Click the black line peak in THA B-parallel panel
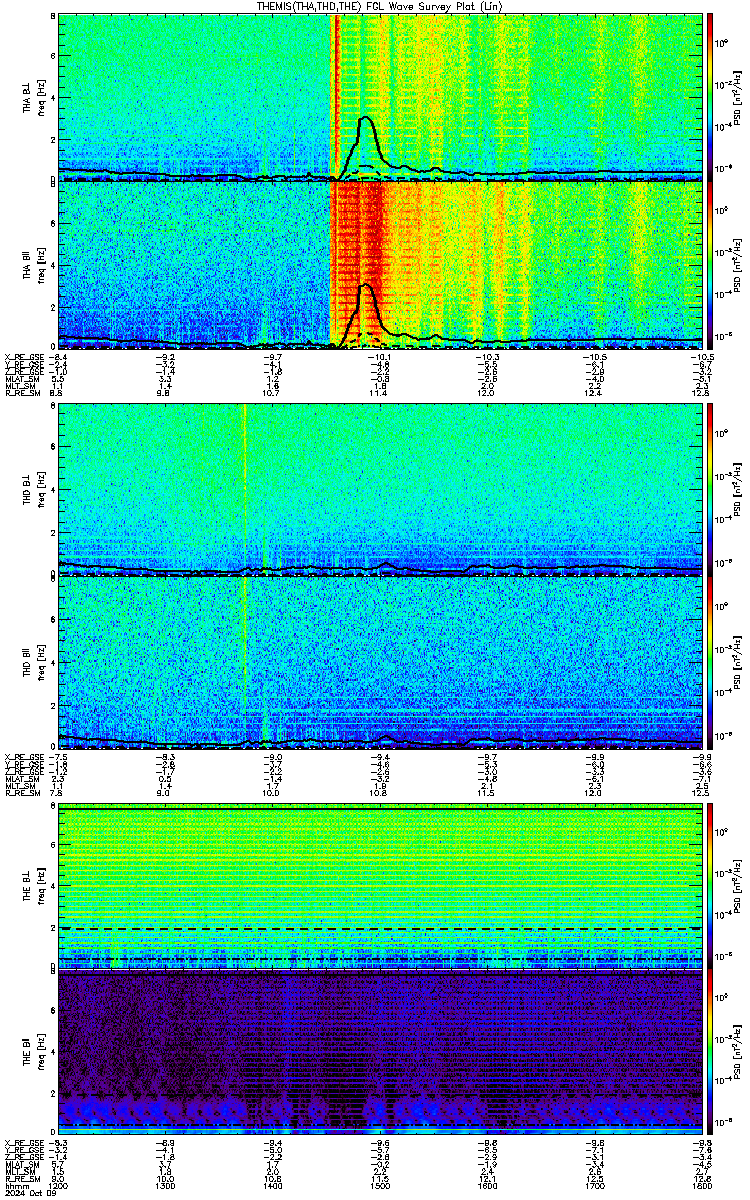 367,286
